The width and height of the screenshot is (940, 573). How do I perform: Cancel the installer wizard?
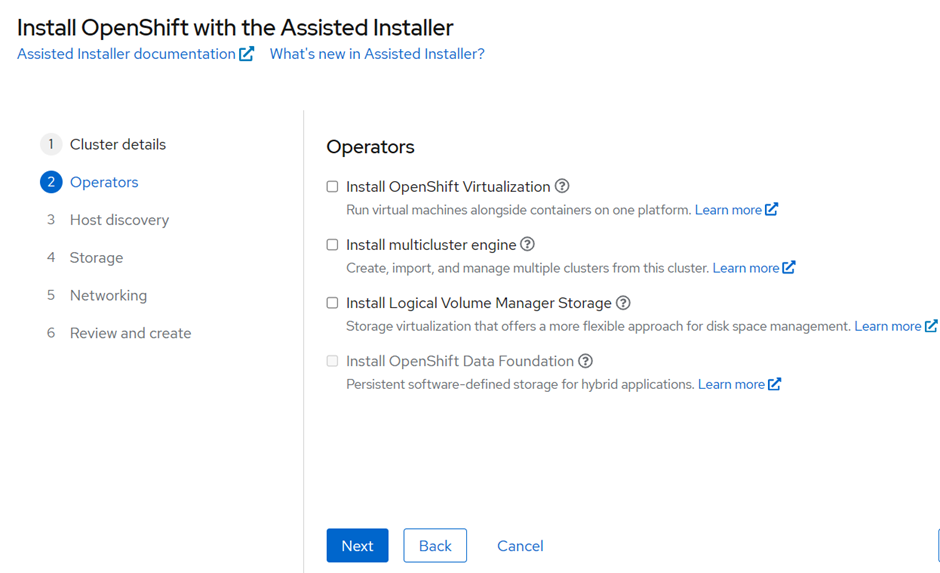click(x=520, y=546)
